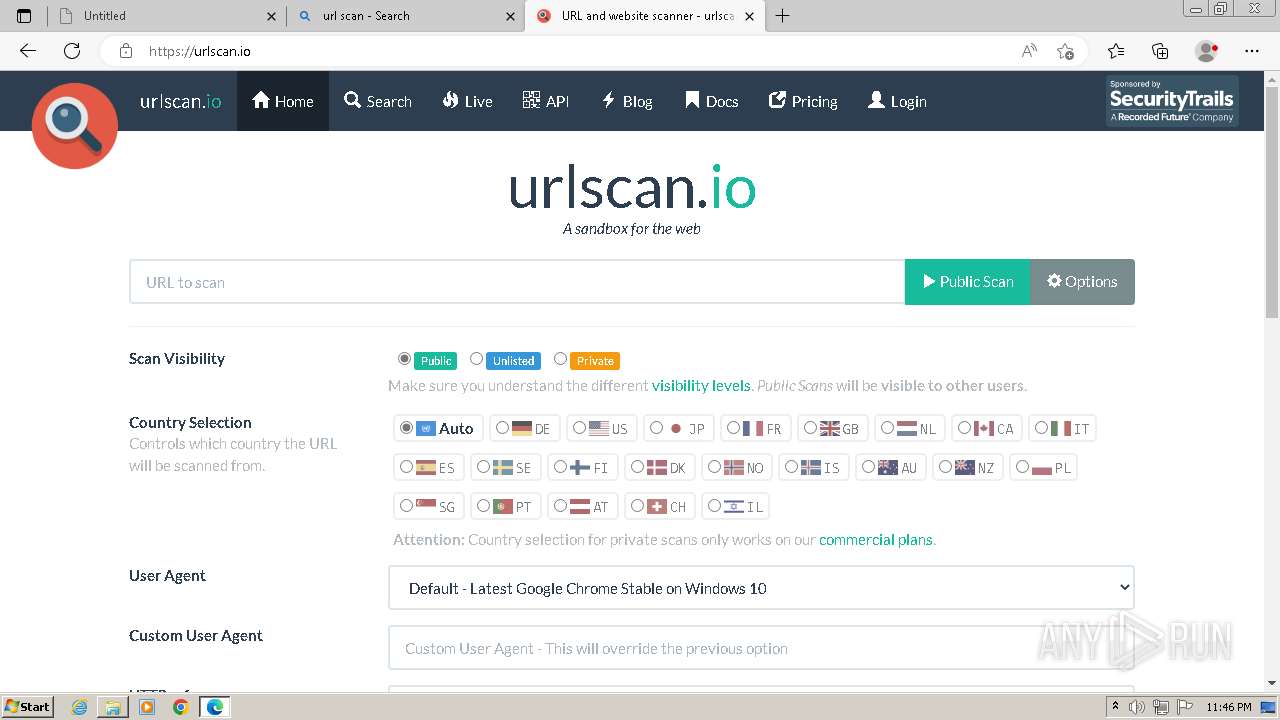Select NO country radio button
1280x720 pixels.
714,467
